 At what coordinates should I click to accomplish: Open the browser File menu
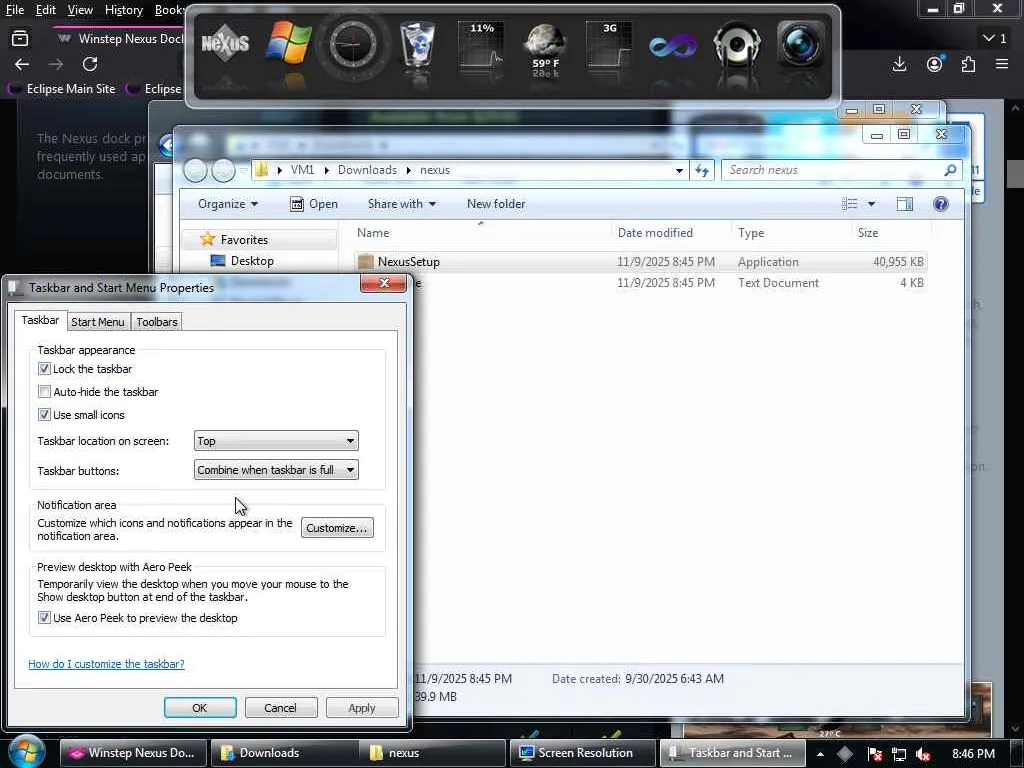[x=14, y=10]
